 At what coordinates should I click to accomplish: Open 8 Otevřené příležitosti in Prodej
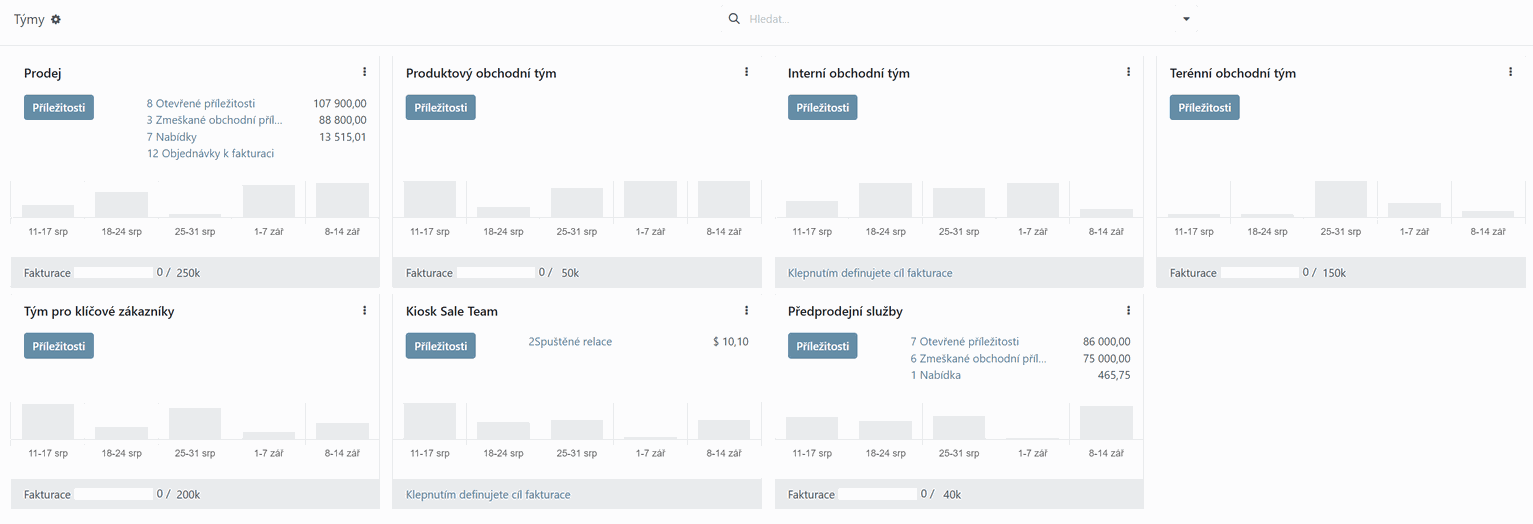click(201, 103)
